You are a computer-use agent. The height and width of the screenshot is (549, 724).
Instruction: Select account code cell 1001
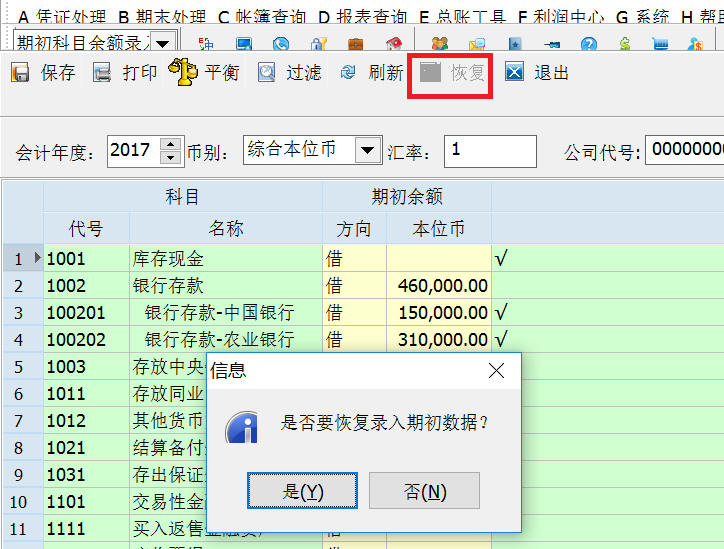point(86,258)
